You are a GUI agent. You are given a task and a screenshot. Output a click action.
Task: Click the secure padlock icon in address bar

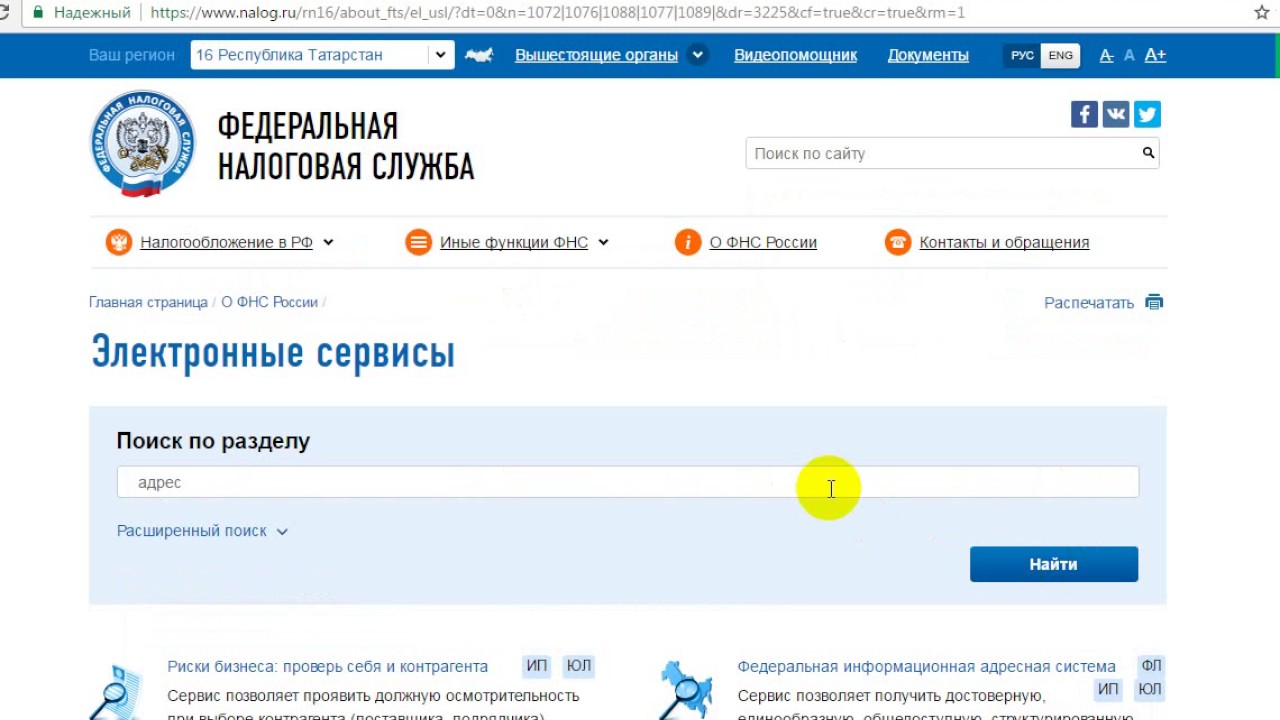(x=39, y=13)
